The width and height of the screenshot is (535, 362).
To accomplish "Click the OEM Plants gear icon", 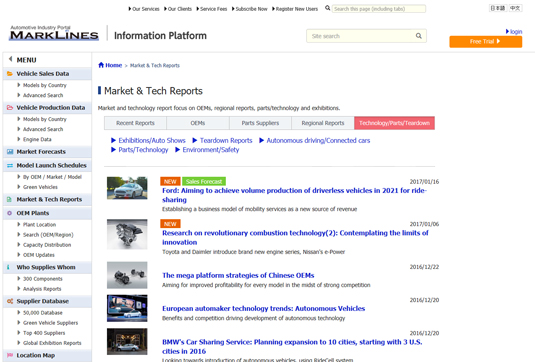I will tap(10, 213).
